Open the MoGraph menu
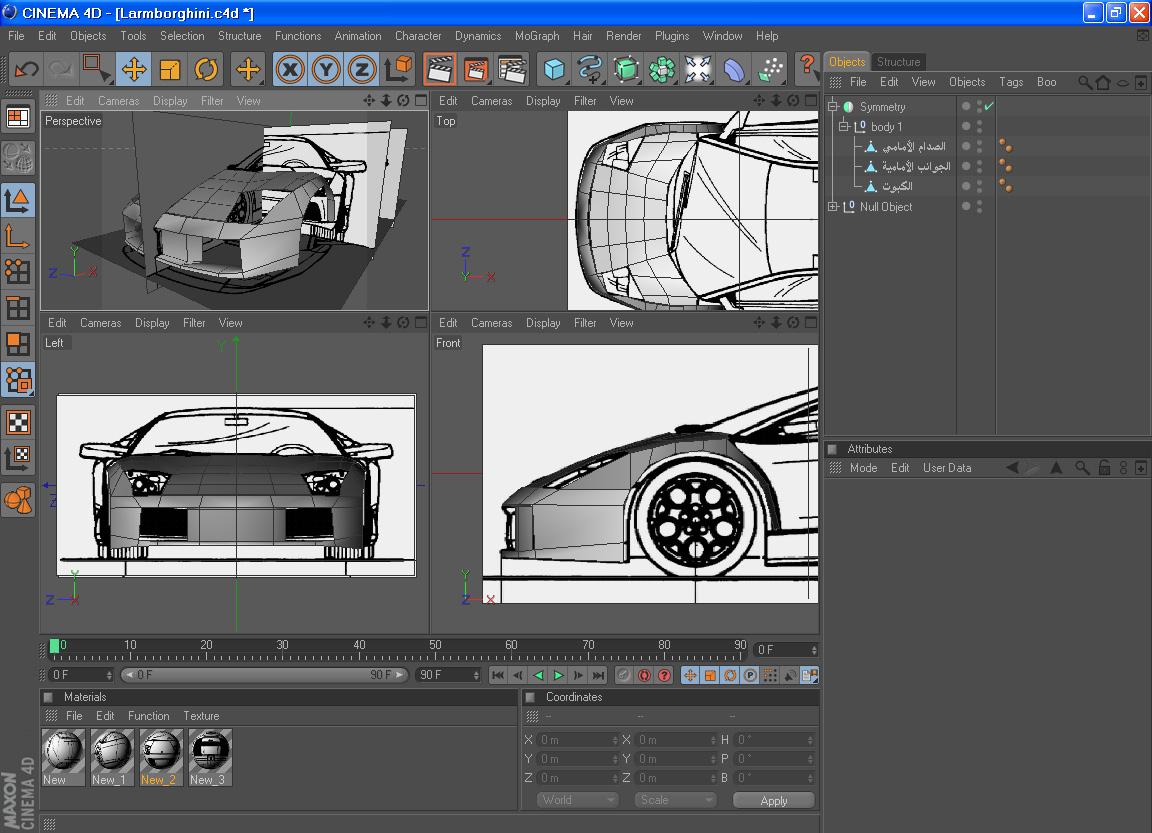The image size is (1152, 833). (537, 36)
